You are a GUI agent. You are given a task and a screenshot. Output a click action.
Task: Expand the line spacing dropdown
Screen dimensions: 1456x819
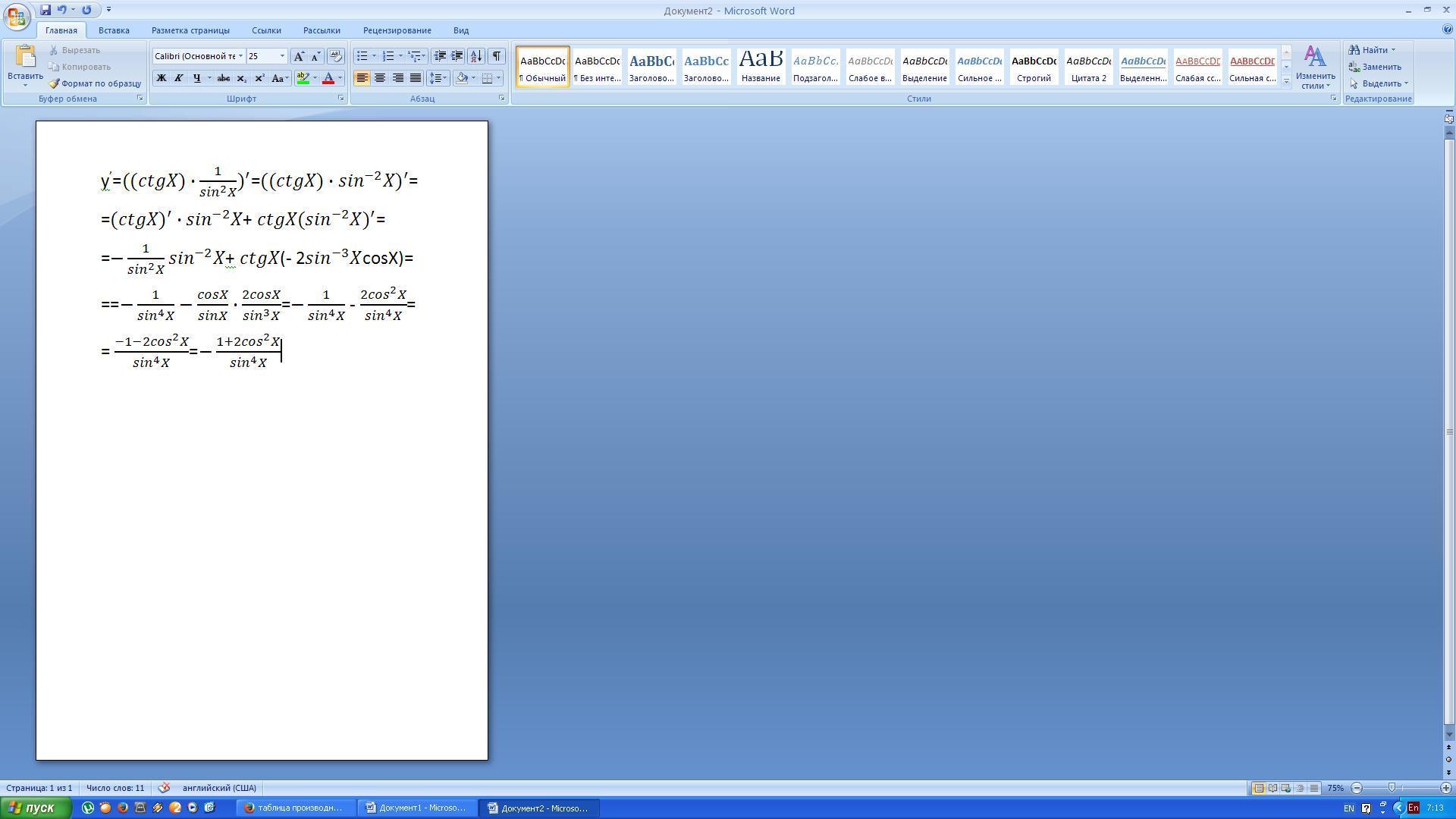click(x=445, y=78)
